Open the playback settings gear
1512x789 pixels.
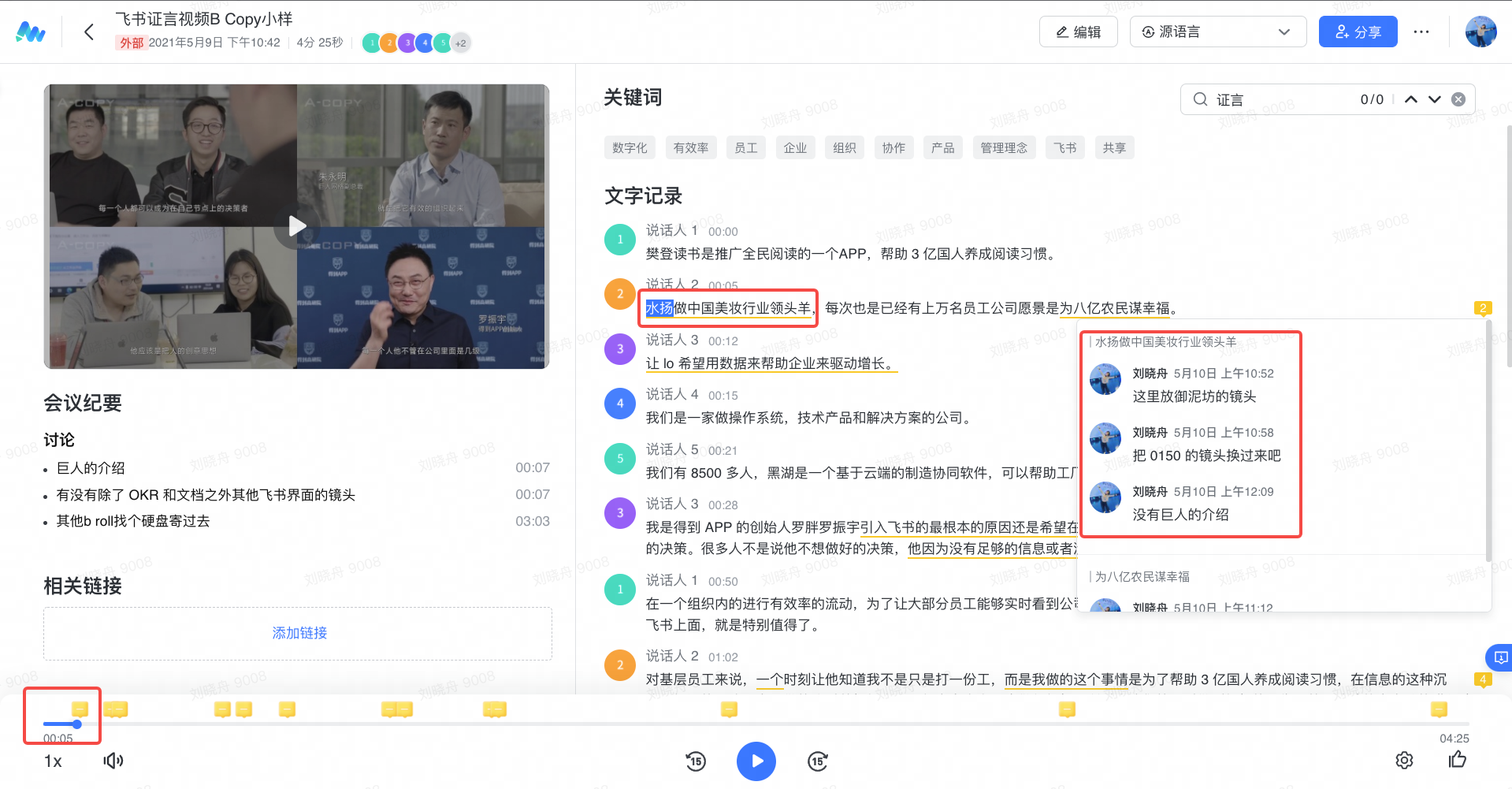(x=1404, y=761)
